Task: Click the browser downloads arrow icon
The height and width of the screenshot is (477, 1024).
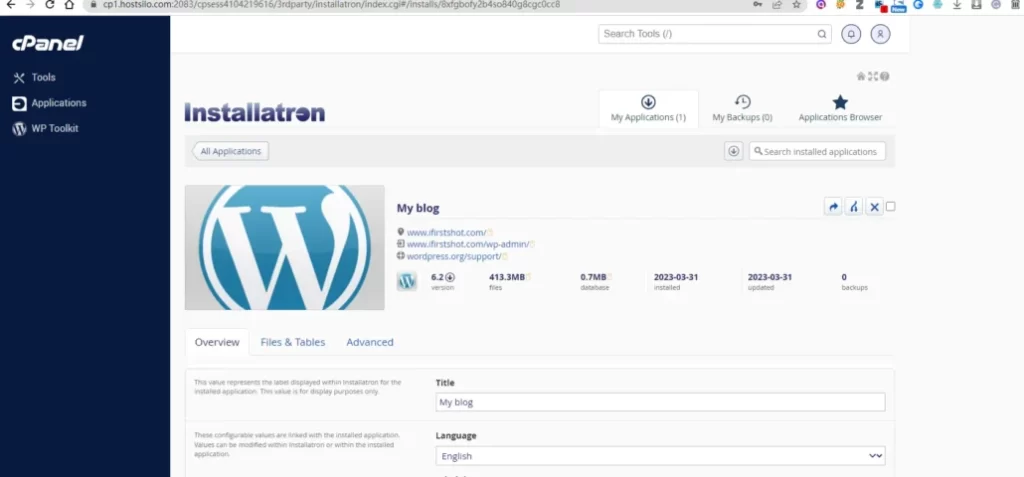Action: click(x=957, y=5)
